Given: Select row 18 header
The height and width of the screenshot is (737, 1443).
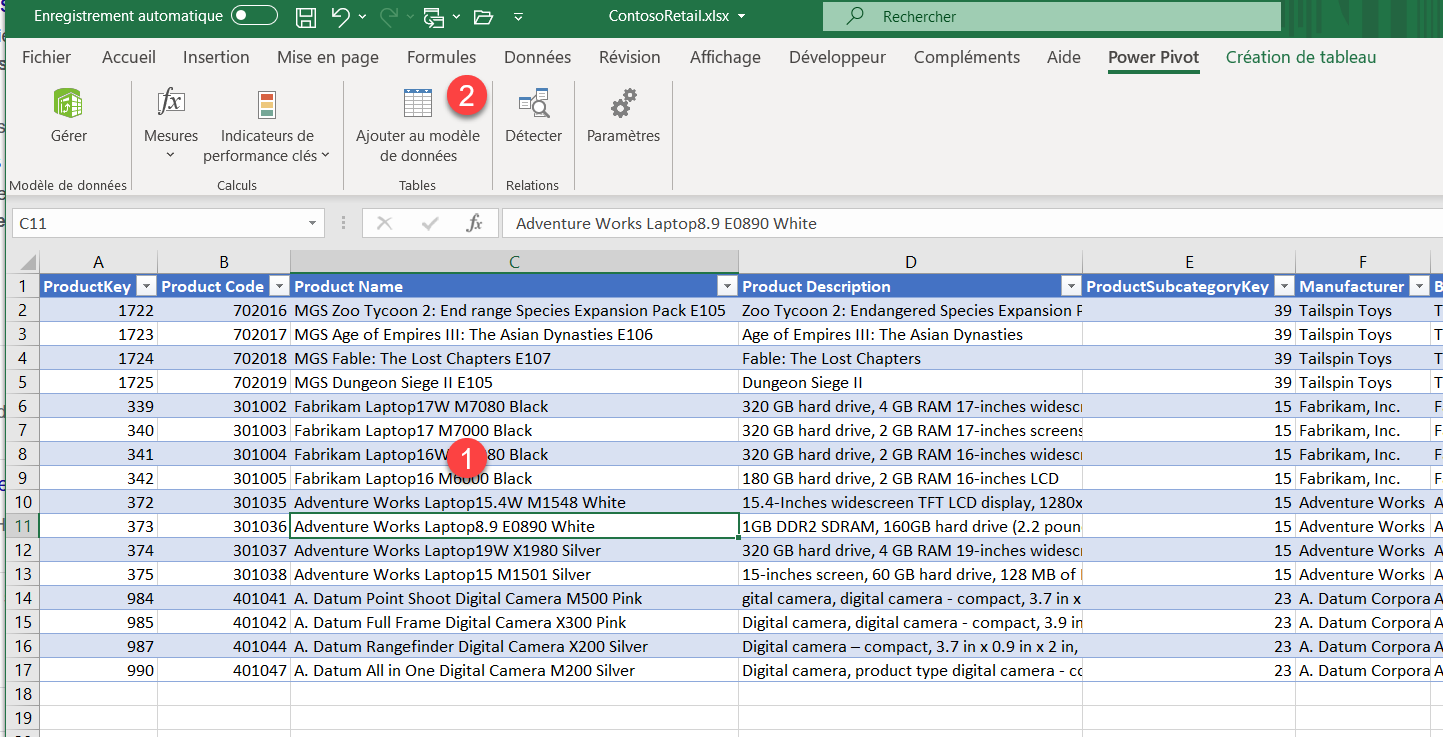Looking at the screenshot, I should [x=22, y=694].
